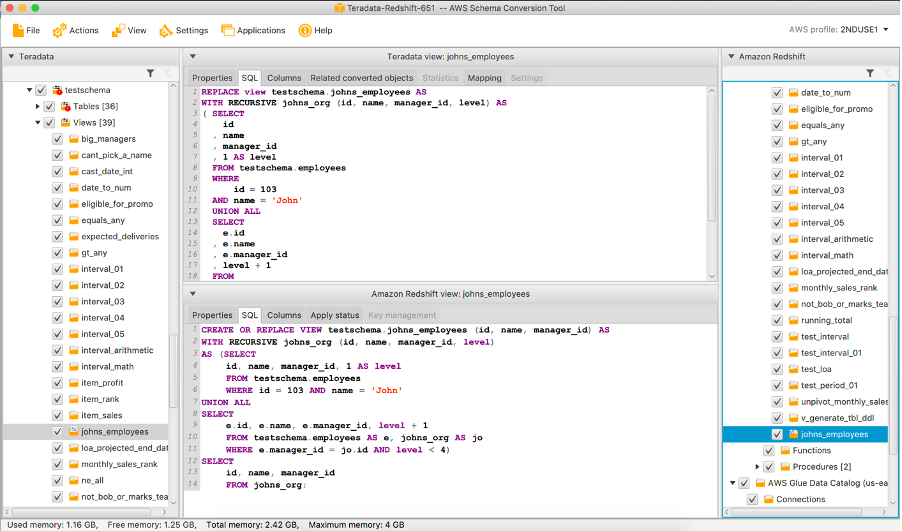
Task: Click the Amazon Redshift filter icon
Action: pos(870,73)
